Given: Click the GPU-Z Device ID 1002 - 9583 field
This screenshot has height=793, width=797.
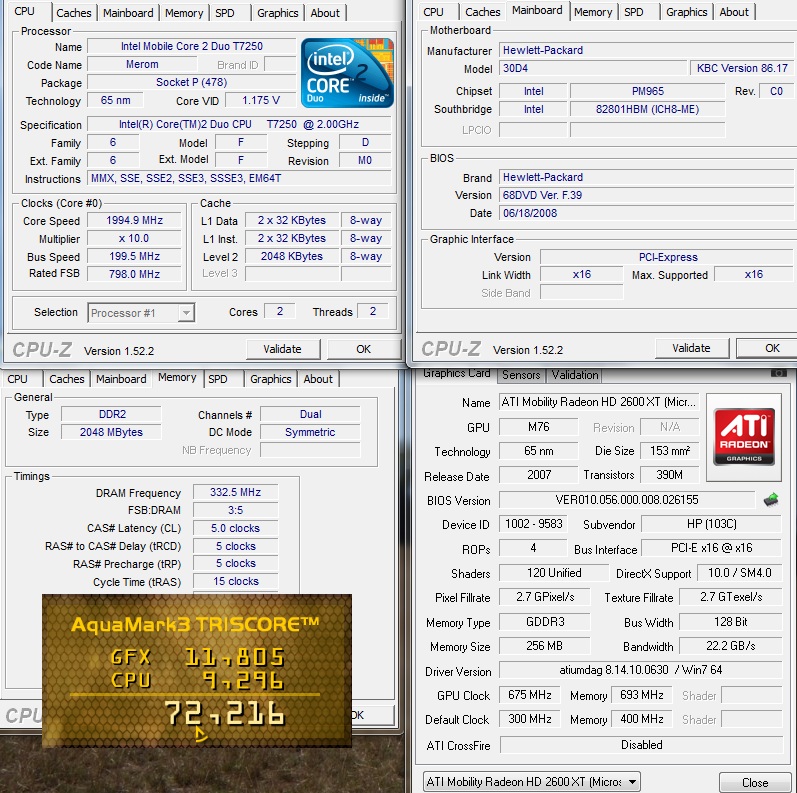Looking at the screenshot, I should [533, 524].
